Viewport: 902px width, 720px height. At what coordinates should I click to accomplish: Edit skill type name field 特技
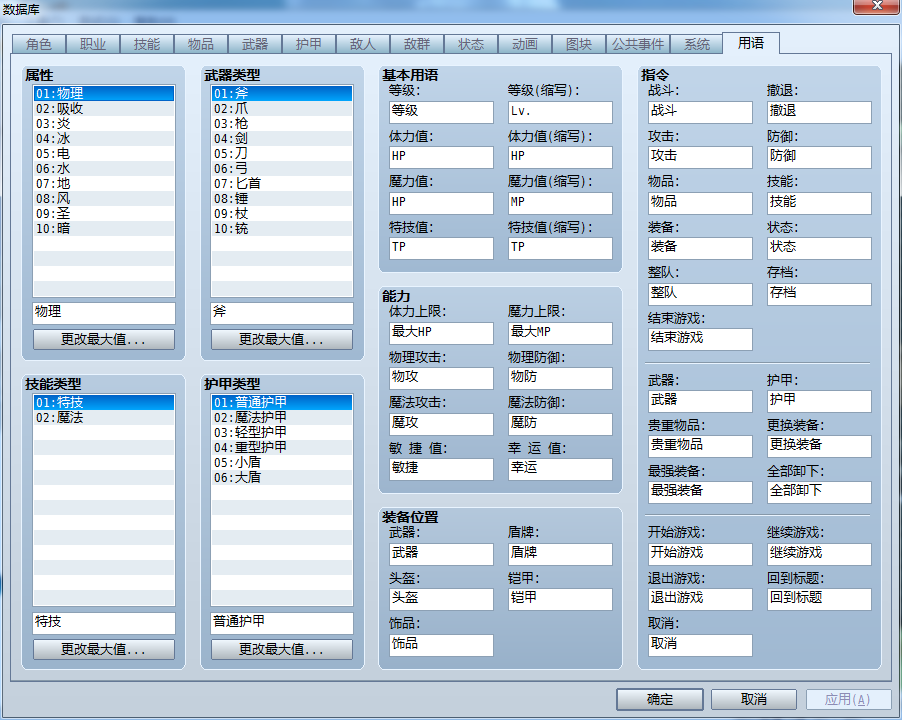click(x=104, y=623)
